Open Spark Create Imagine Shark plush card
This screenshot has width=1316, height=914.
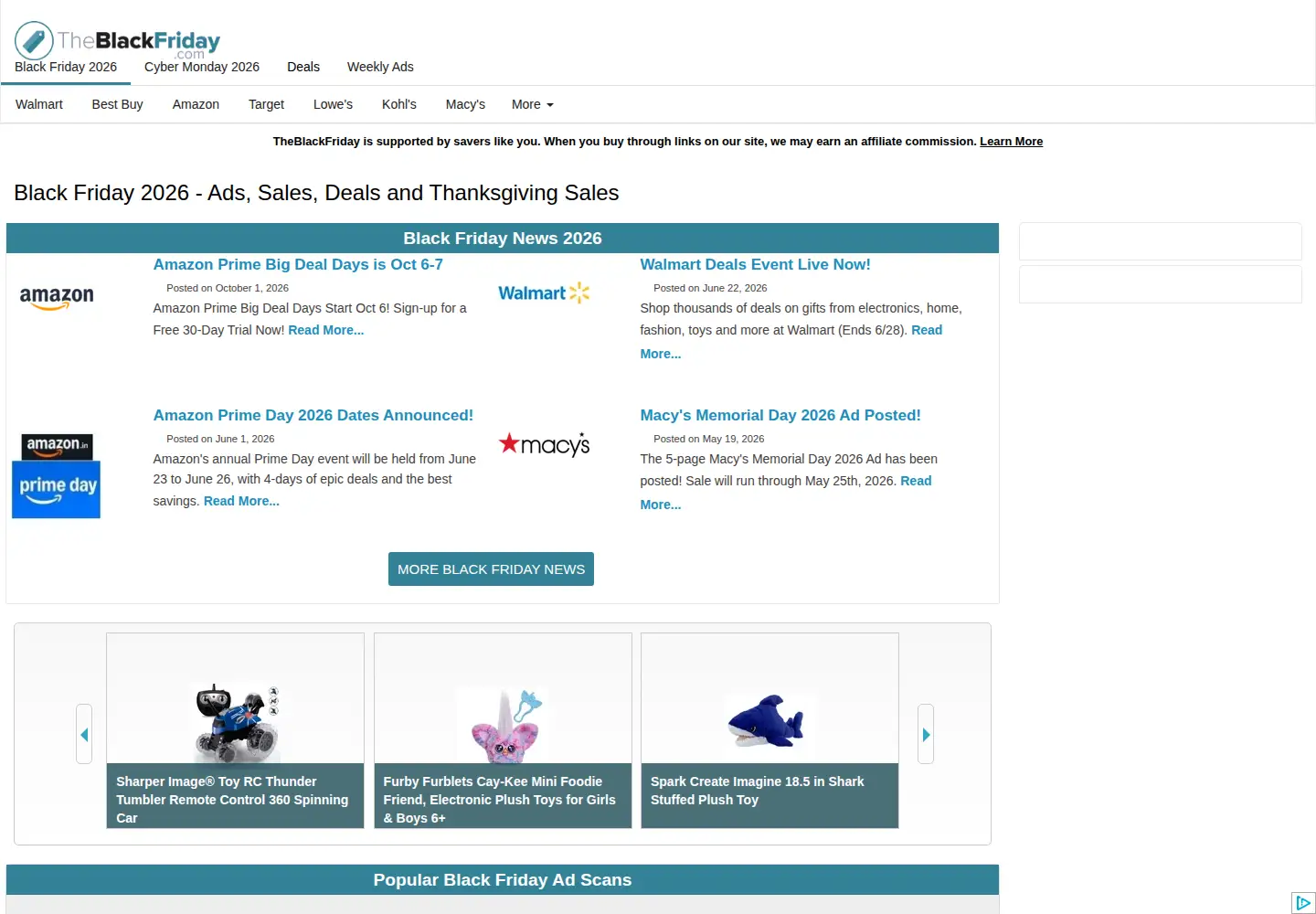(x=769, y=730)
